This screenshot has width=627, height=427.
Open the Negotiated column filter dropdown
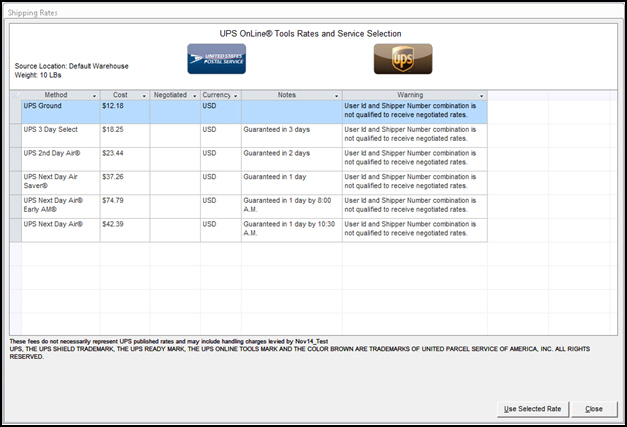pos(195,96)
